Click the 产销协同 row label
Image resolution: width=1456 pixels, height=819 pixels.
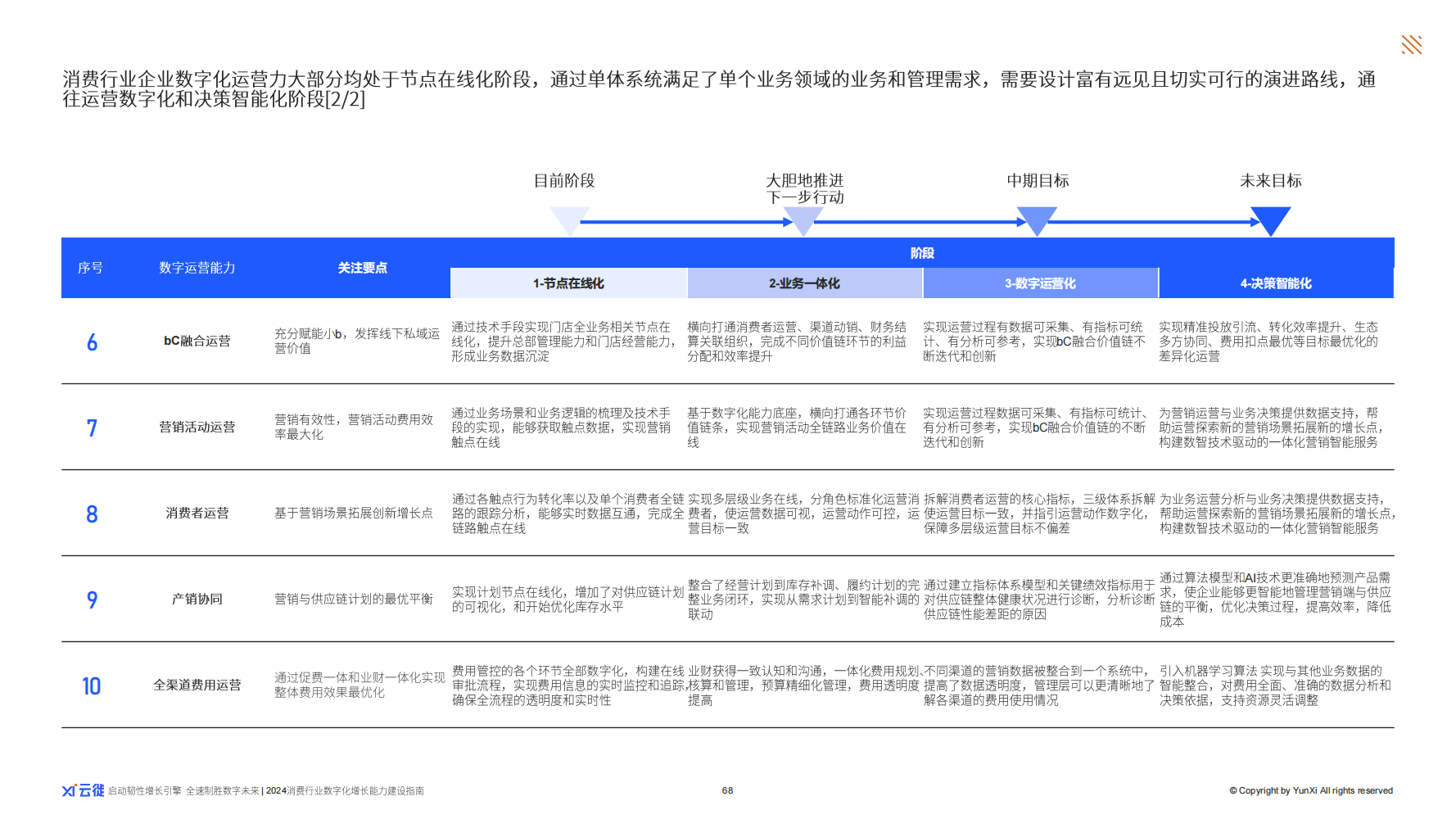197,599
